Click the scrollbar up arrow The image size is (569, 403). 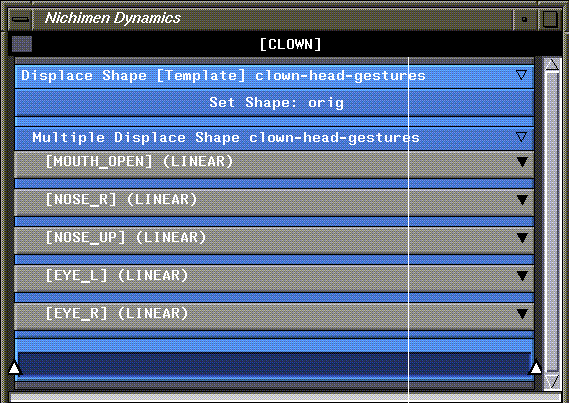click(552, 65)
